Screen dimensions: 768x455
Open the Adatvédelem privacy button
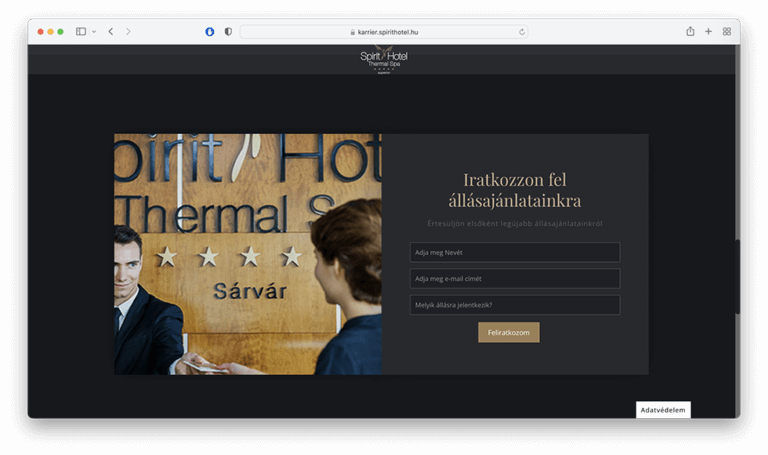pyautogui.click(x=663, y=410)
